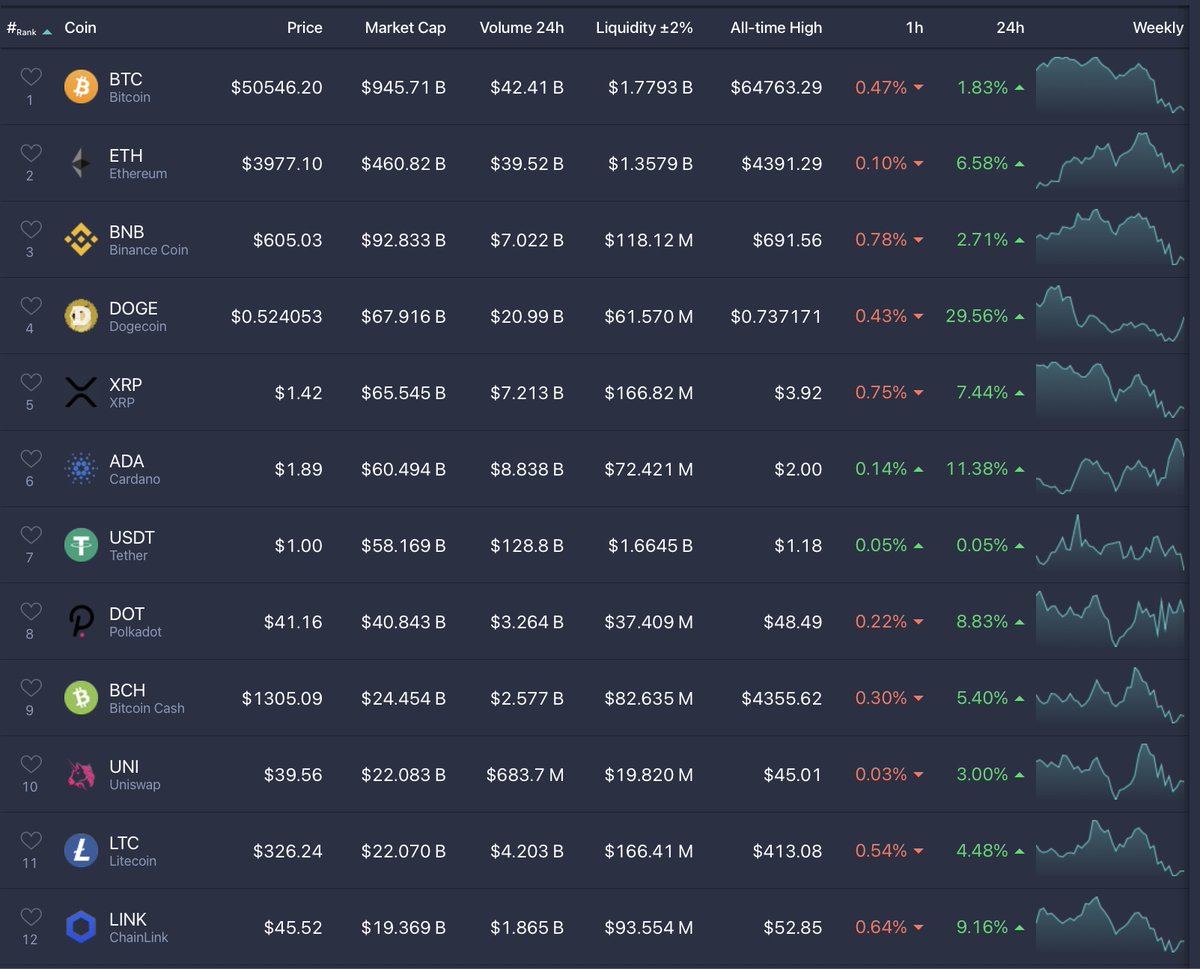This screenshot has height=969, width=1200.
Task: Mark Cardano as favorite with heart
Action: [x=31, y=458]
